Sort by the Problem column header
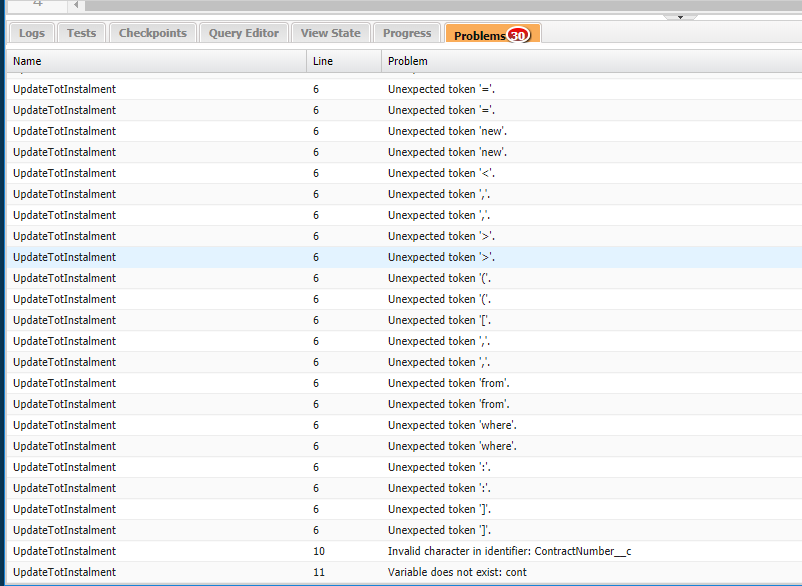802x586 pixels. [x=591, y=61]
